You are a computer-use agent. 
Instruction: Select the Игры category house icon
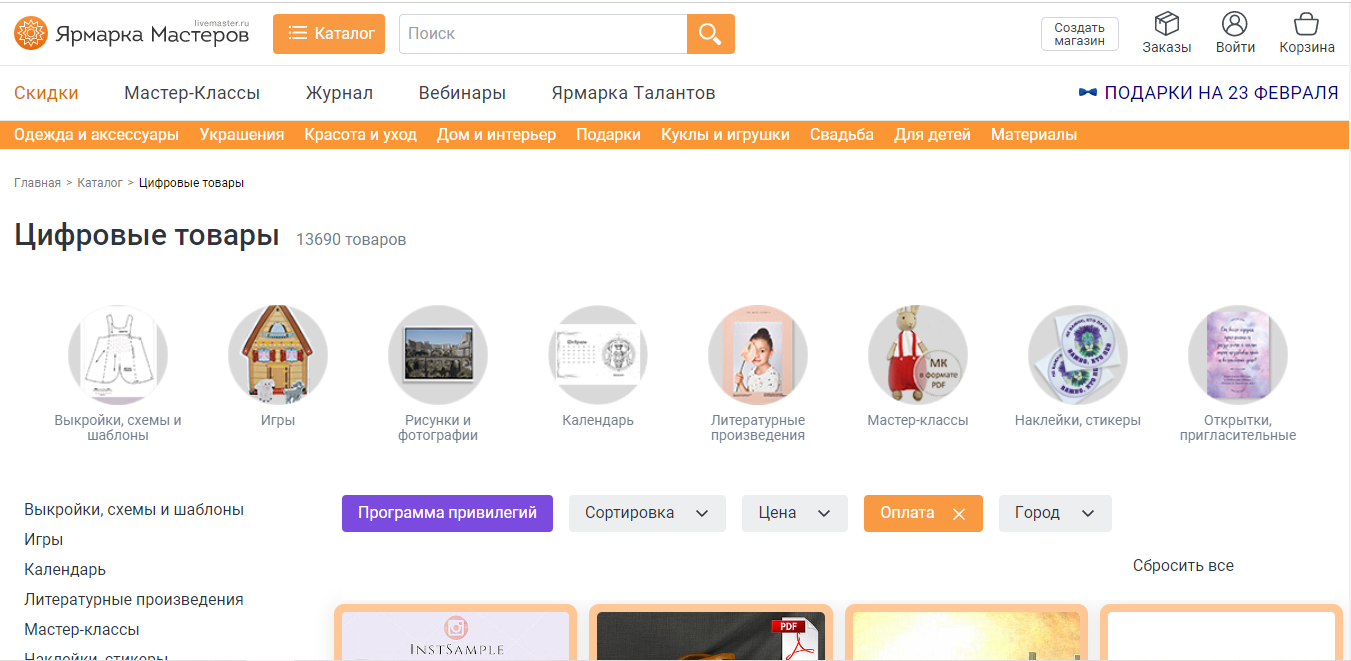(x=278, y=354)
